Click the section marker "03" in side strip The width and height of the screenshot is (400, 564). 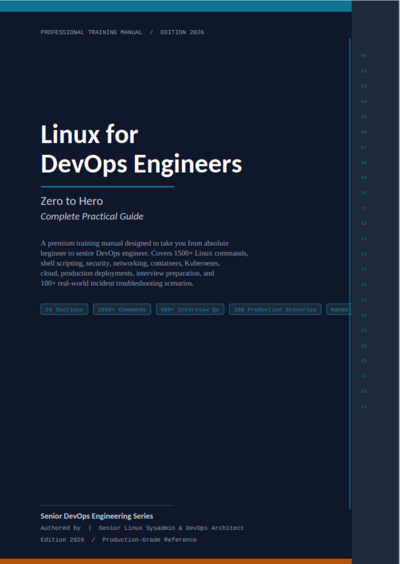tap(364, 86)
